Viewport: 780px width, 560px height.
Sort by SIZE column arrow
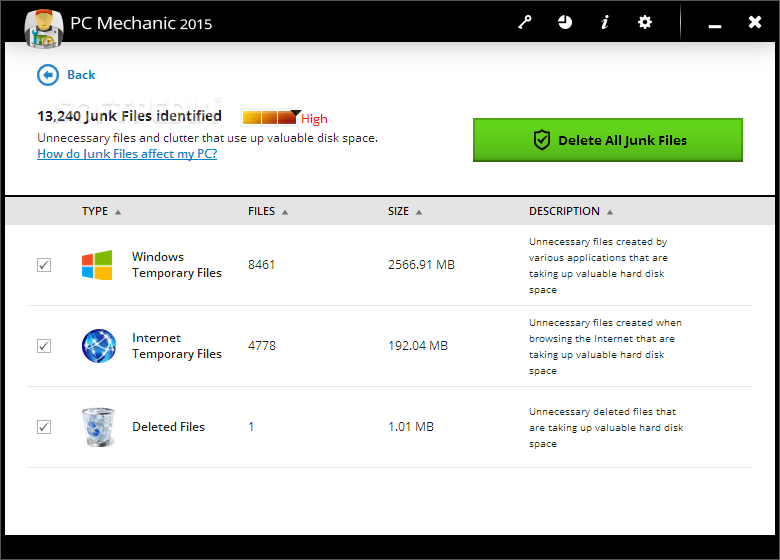click(419, 212)
